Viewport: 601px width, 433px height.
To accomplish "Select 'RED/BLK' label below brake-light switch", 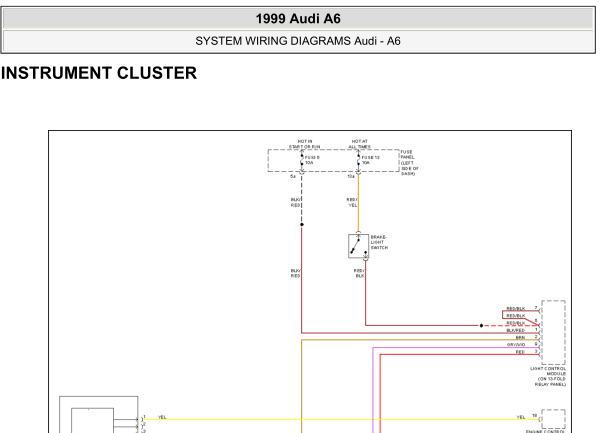I will [x=359, y=273].
